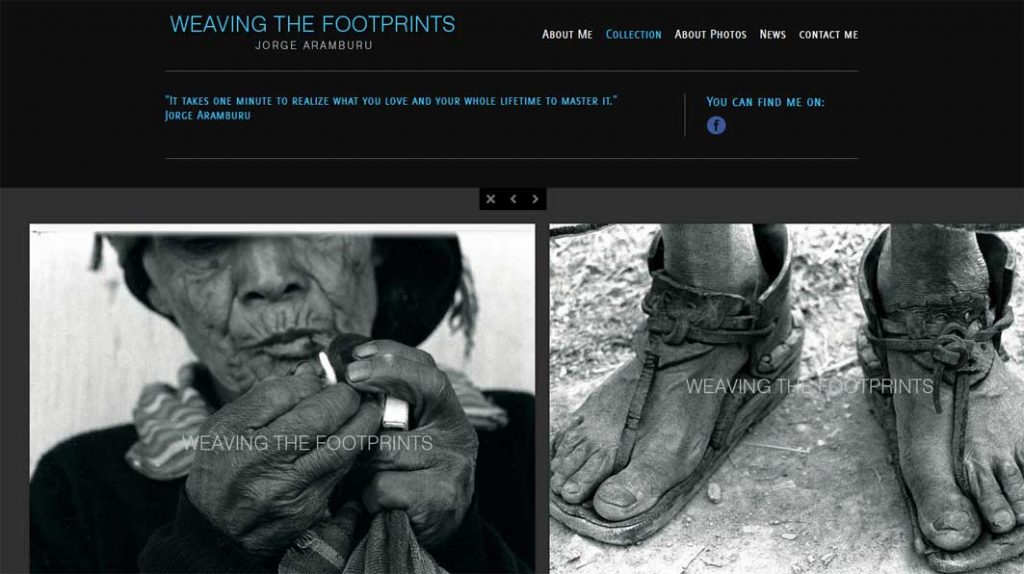Go to previous photo with left chevron
This screenshot has height=574, width=1024.
point(513,199)
